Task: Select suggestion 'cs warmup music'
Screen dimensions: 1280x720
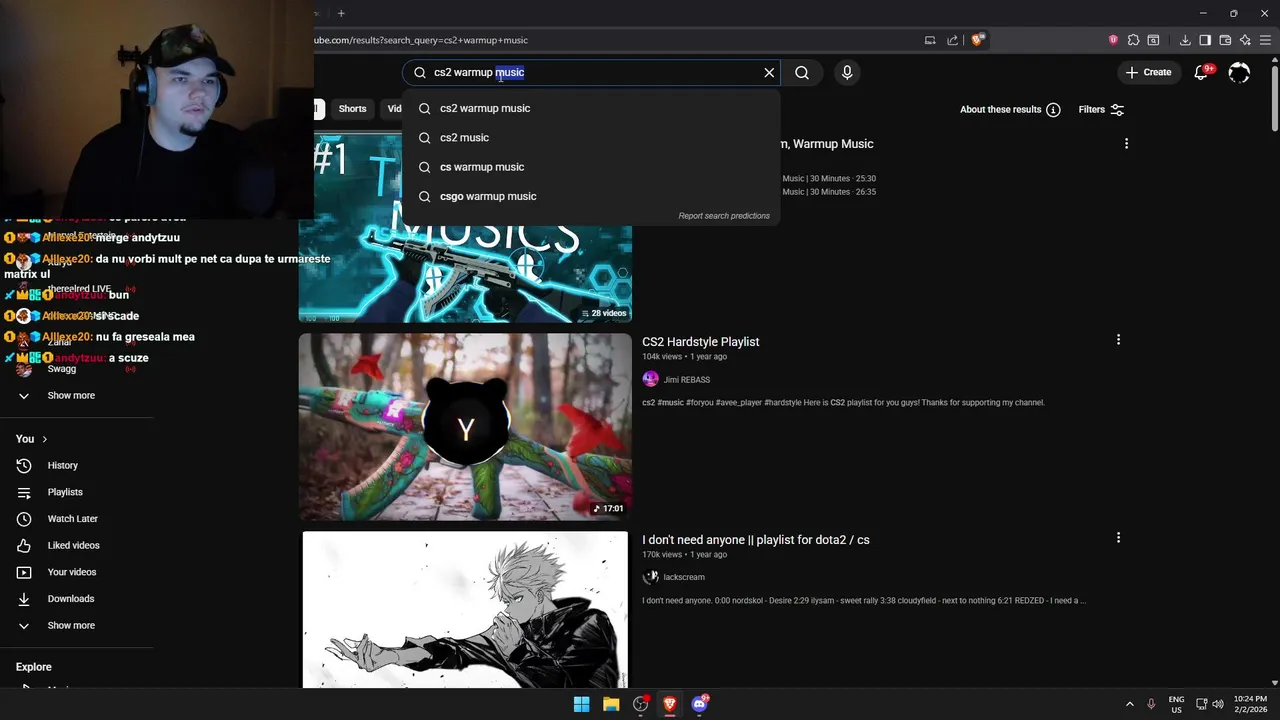Action: point(591,167)
